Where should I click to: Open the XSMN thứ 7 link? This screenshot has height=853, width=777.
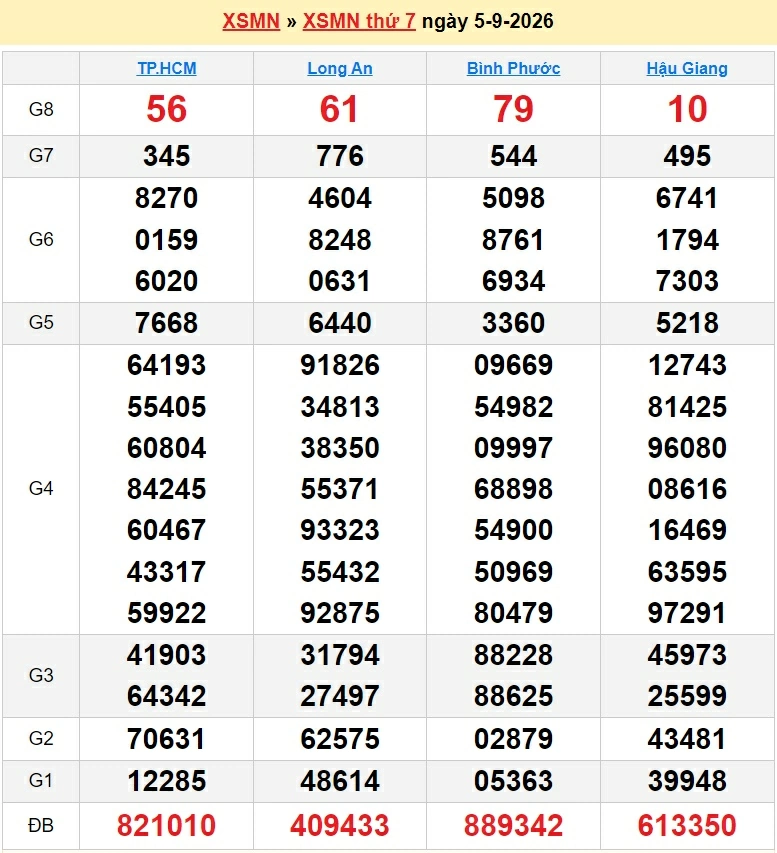[359, 21]
